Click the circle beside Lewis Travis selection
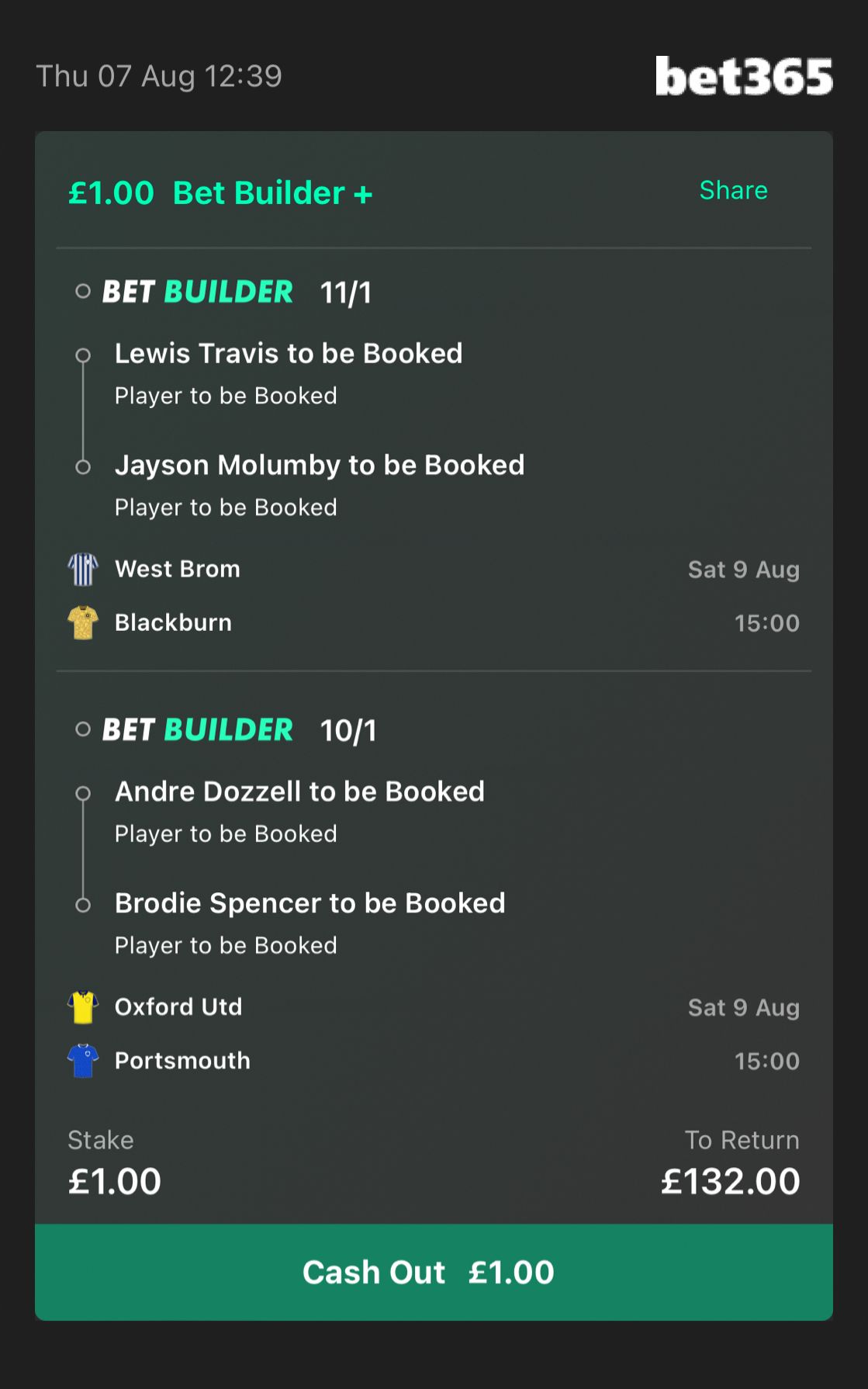Viewport: 868px width, 1389px height. pyautogui.click(x=83, y=355)
